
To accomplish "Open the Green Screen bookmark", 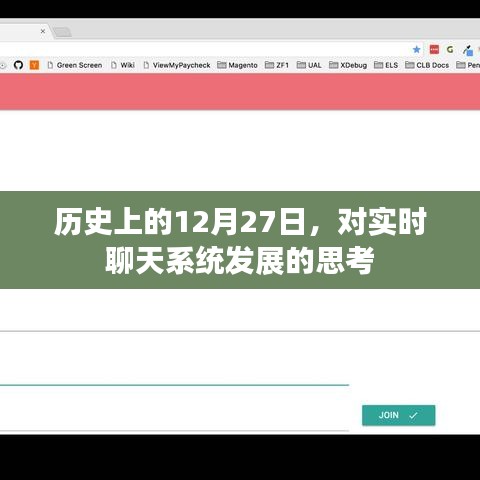I will tap(75, 65).
